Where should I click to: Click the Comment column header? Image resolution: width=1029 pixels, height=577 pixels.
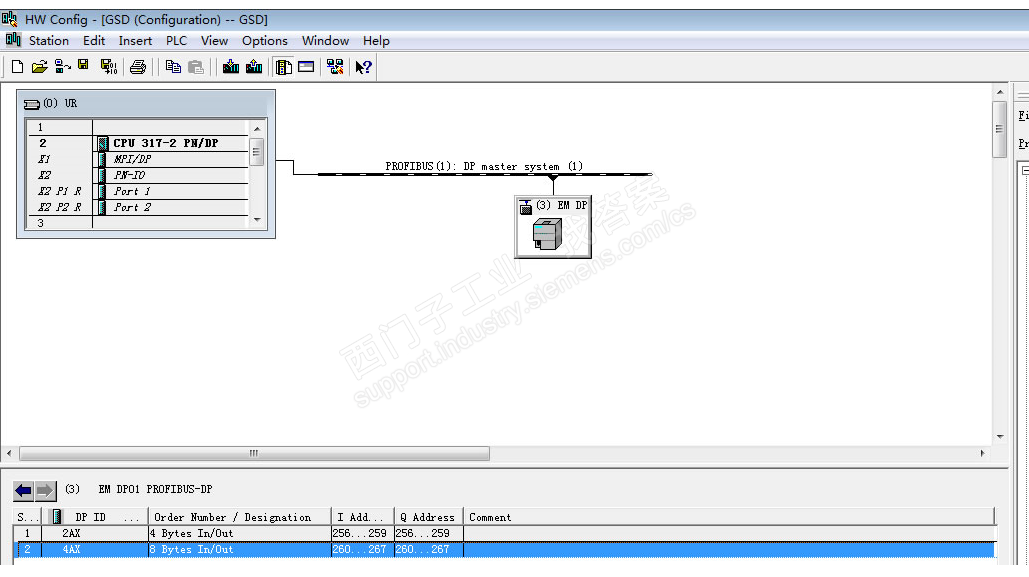click(729, 517)
